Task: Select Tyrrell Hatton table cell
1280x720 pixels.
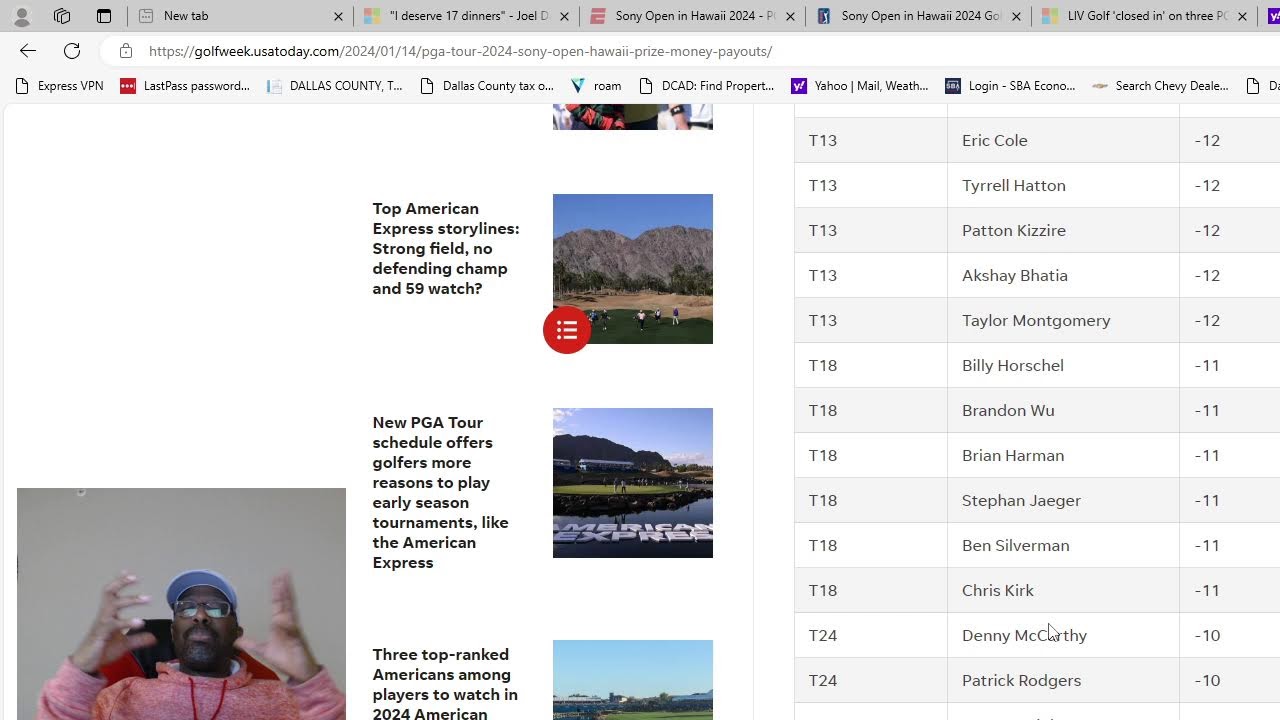Action: pyautogui.click(x=1063, y=185)
